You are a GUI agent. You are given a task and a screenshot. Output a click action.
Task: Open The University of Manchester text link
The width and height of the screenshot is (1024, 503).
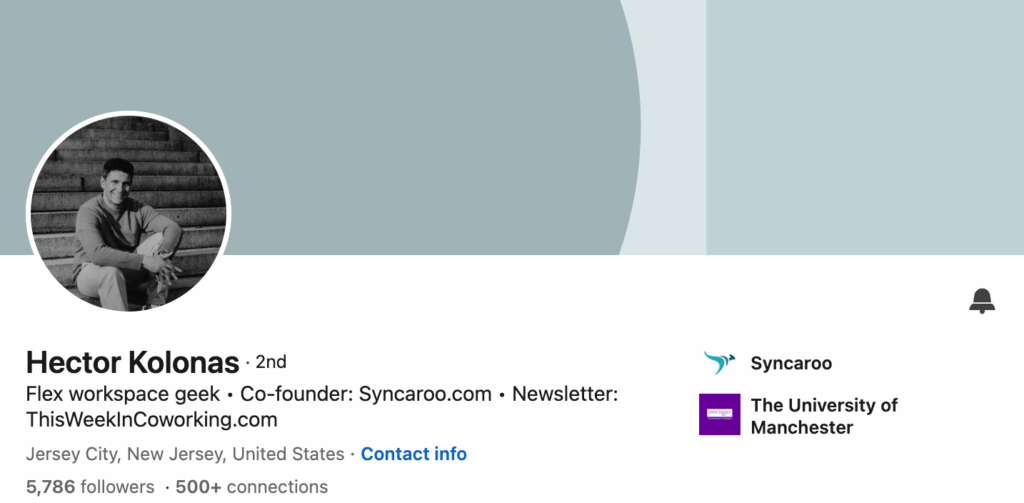pos(824,416)
